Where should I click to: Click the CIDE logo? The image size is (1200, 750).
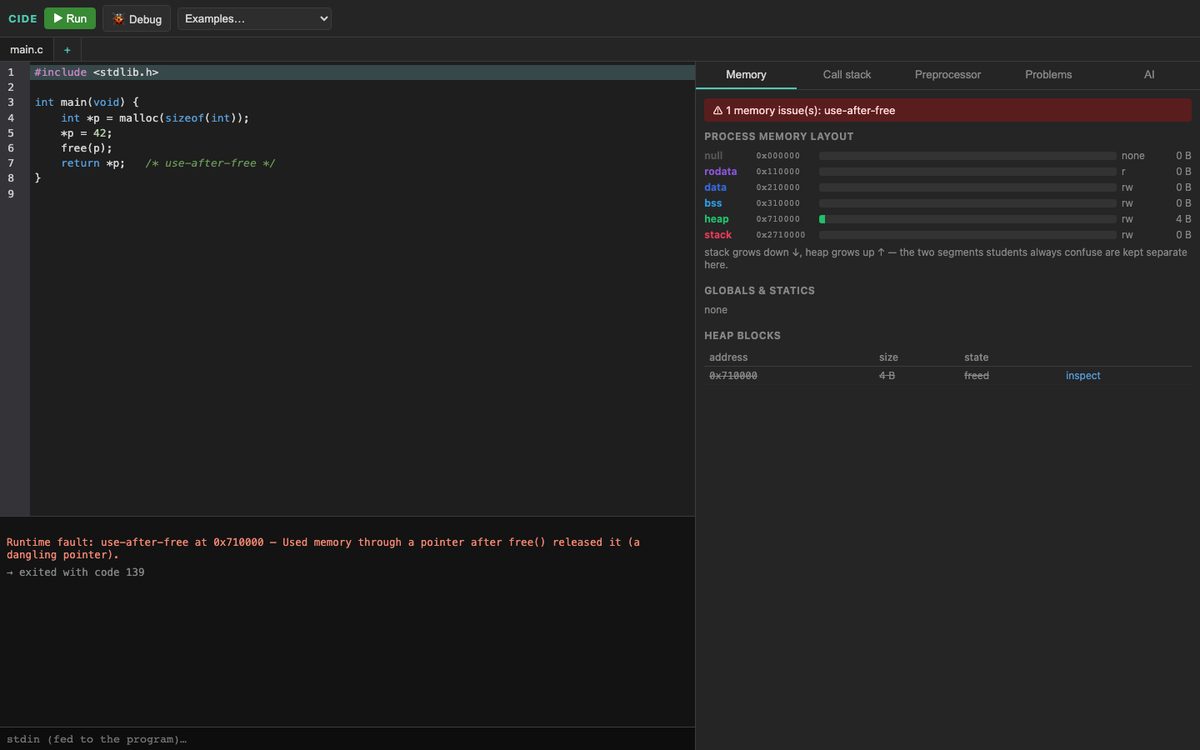23,18
